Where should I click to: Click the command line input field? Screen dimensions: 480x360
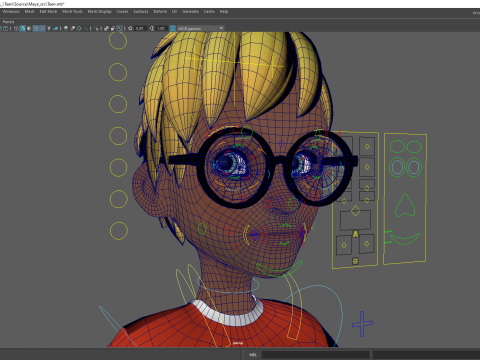[315, 355]
